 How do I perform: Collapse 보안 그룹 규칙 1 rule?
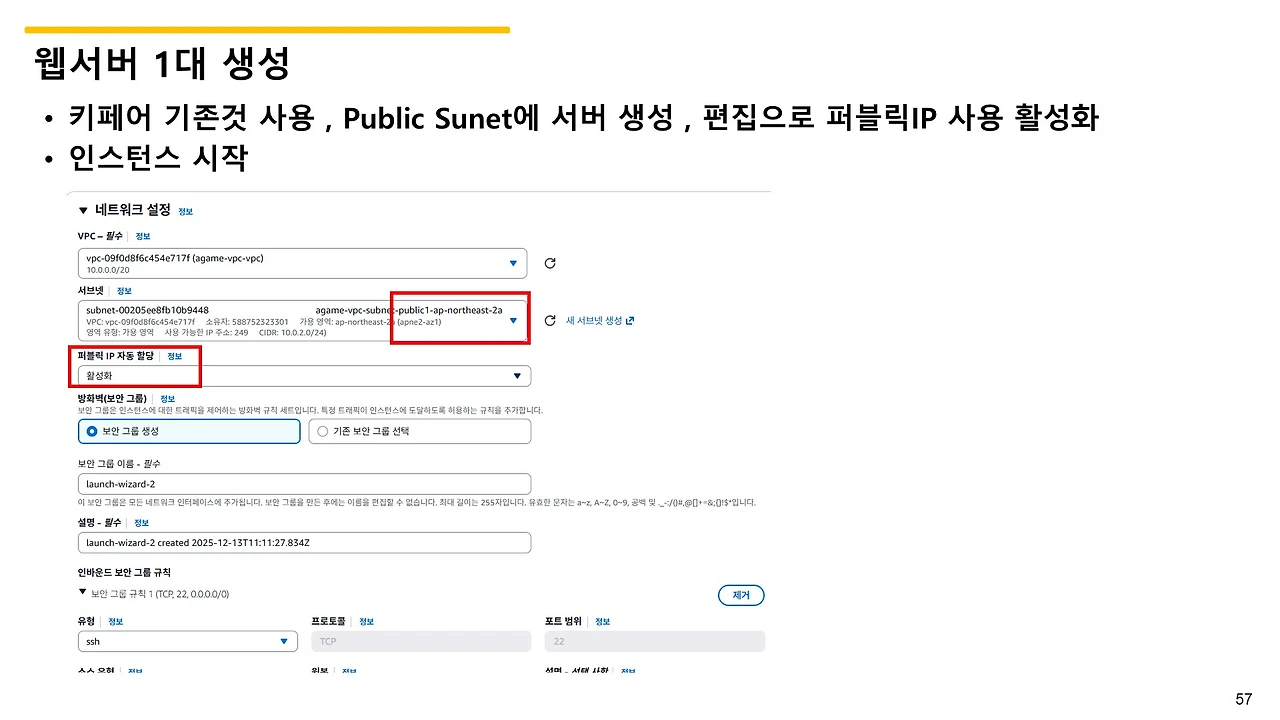pyautogui.click(x=82, y=591)
